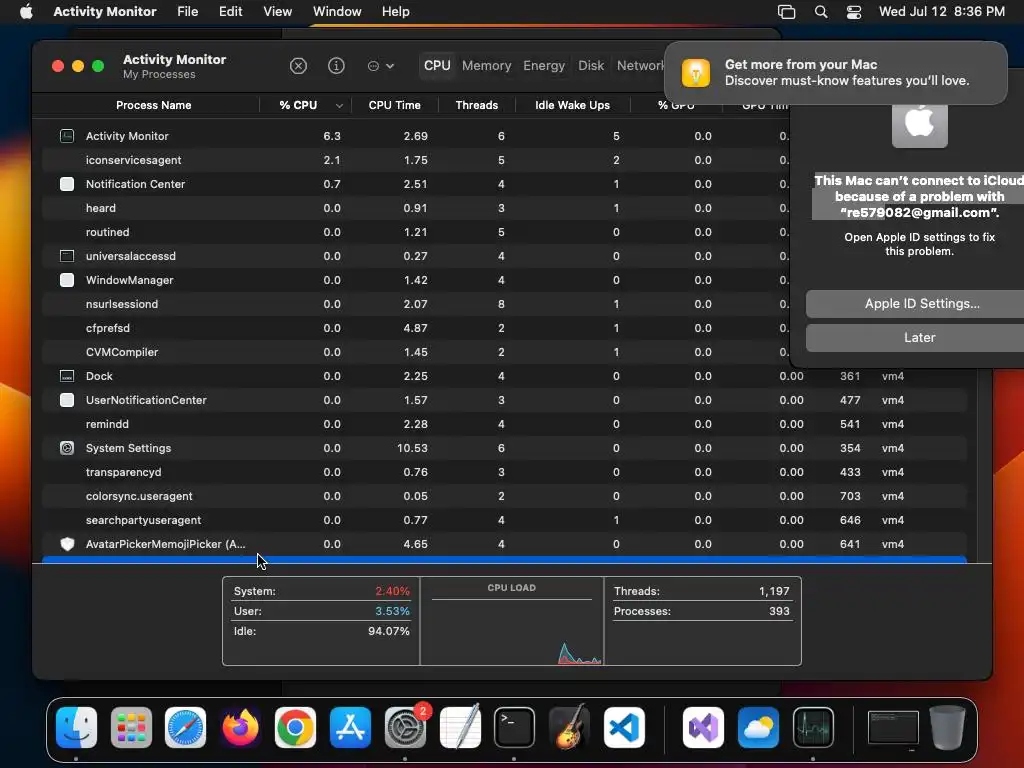Open Get more from your Mac notification
Image resolution: width=1024 pixels, height=768 pixels.
click(835, 72)
